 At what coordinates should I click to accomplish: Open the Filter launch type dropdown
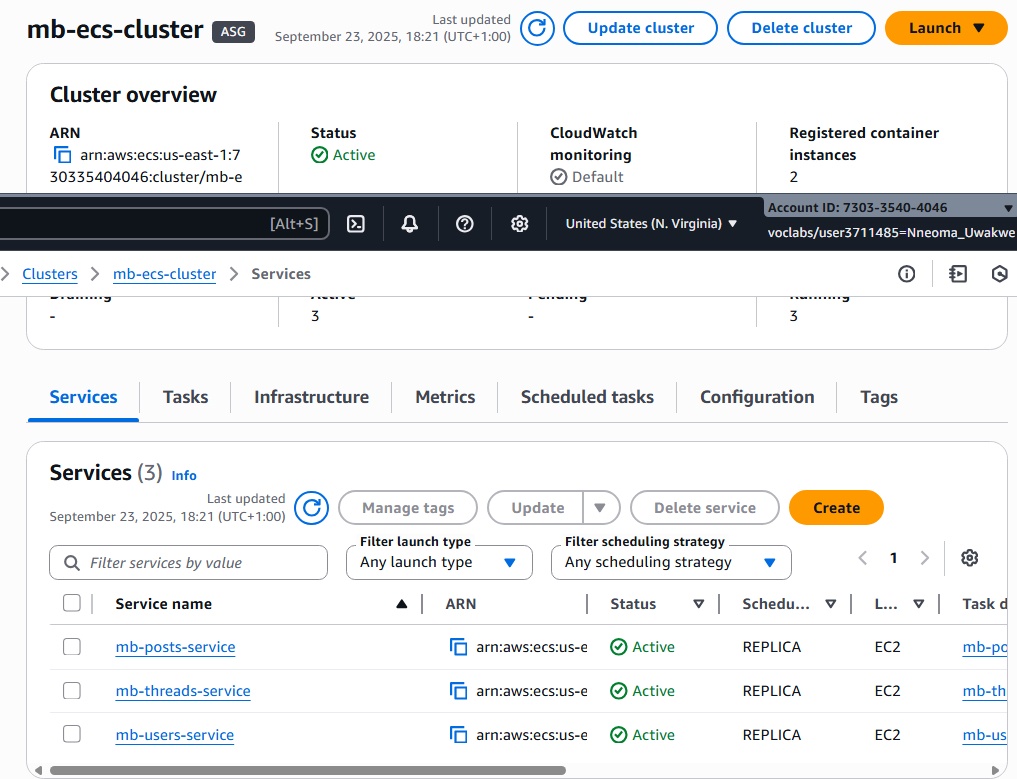click(x=439, y=562)
